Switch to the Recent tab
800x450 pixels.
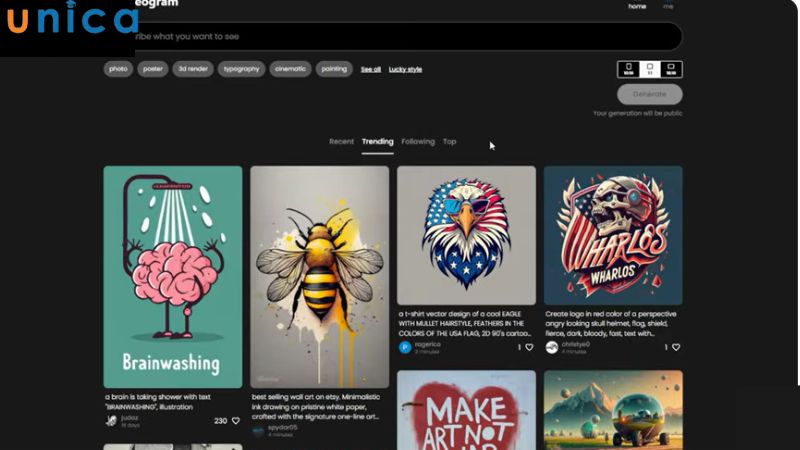pyautogui.click(x=341, y=142)
